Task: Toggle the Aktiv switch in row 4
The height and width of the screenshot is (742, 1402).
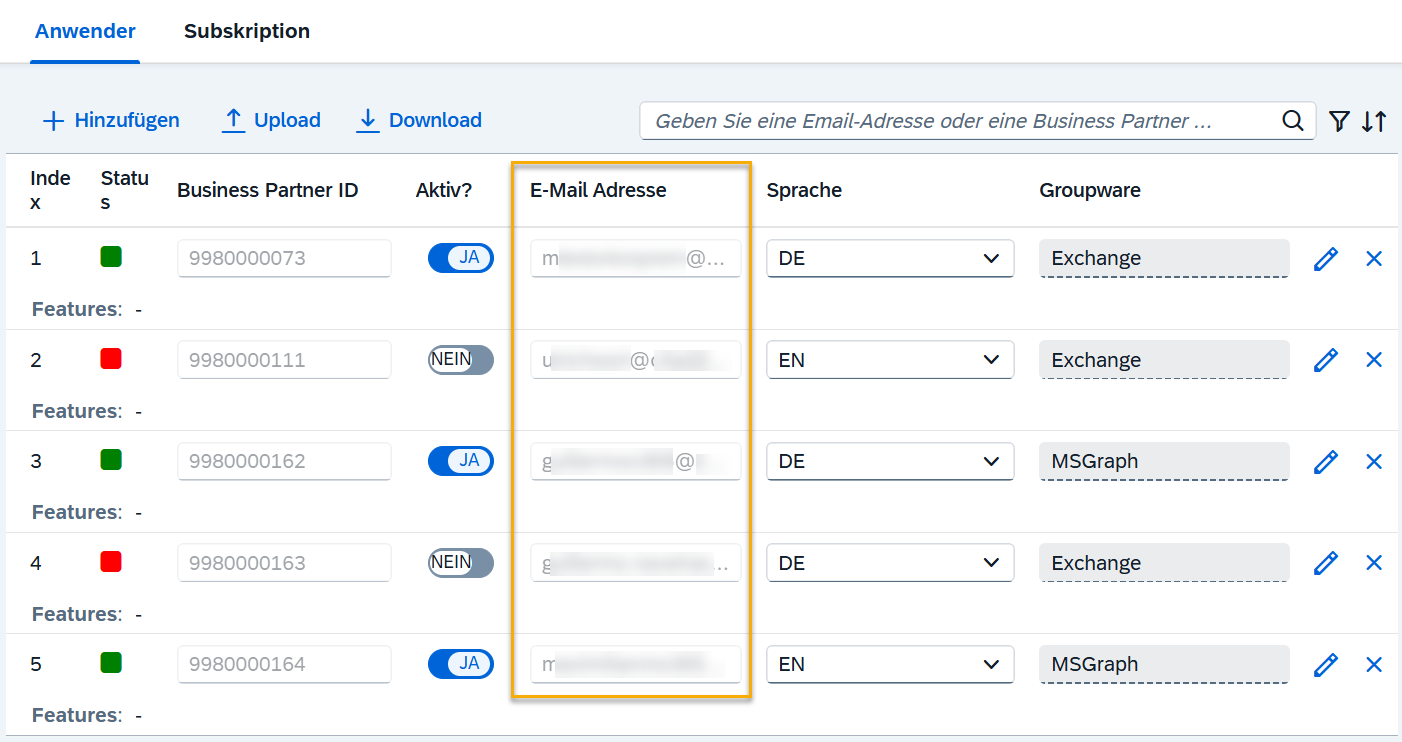Action: [461, 563]
